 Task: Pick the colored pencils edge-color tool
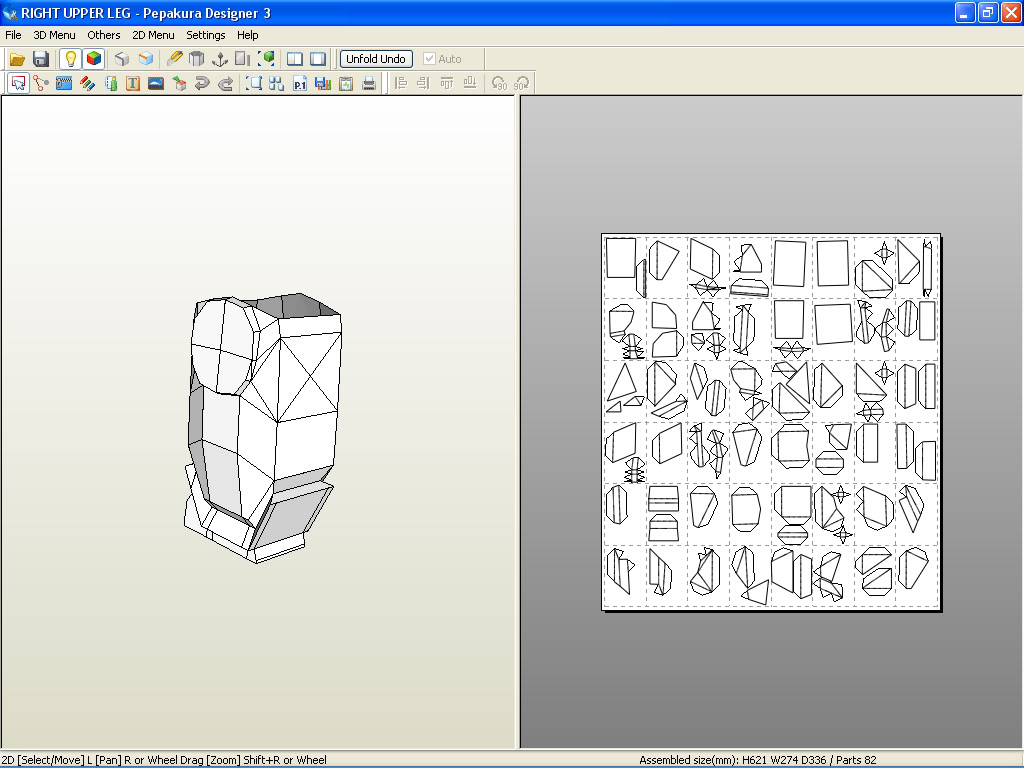(x=88, y=84)
